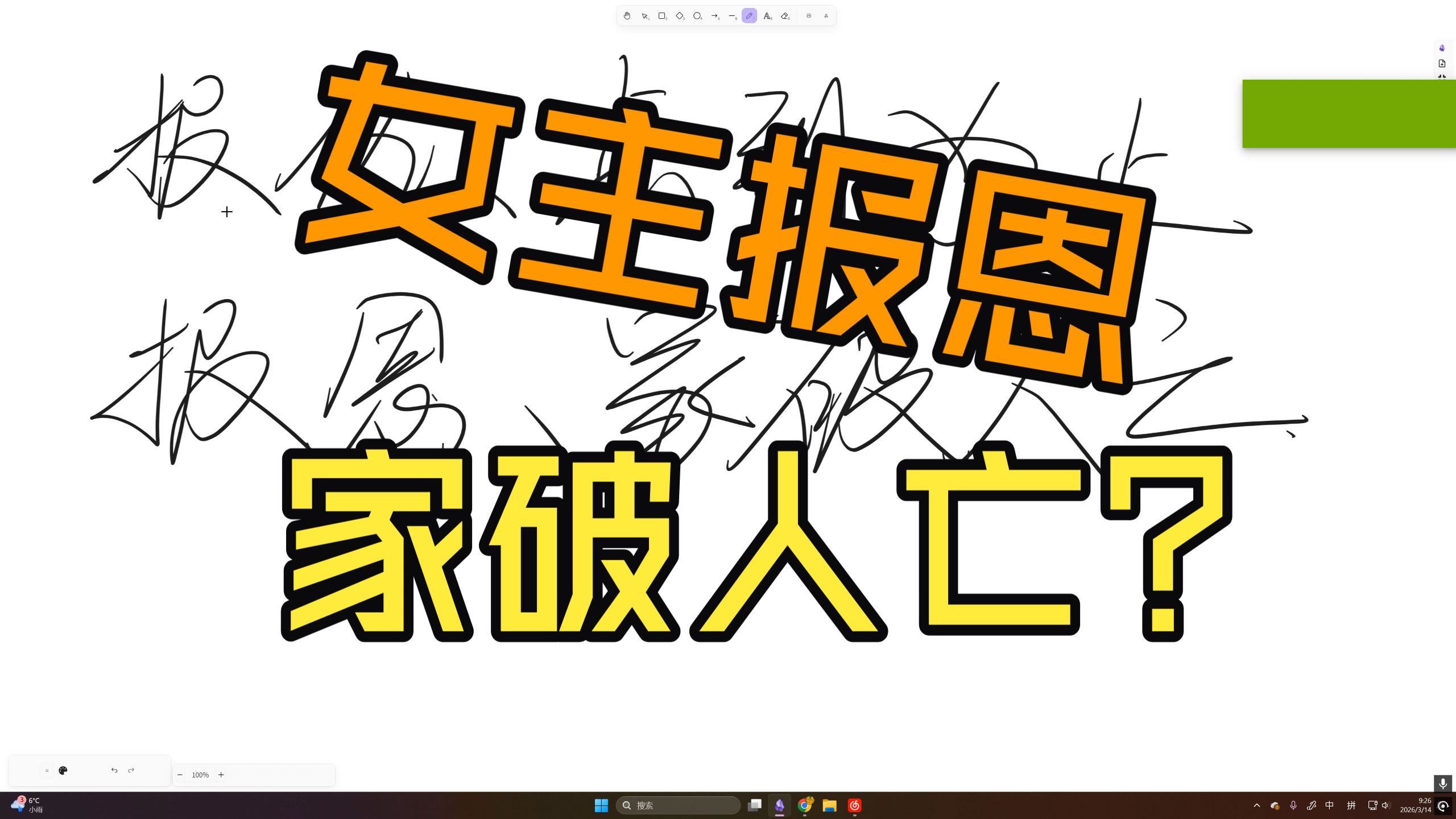Select the Hand pan tool
1456x819 pixels.
pos(627,15)
